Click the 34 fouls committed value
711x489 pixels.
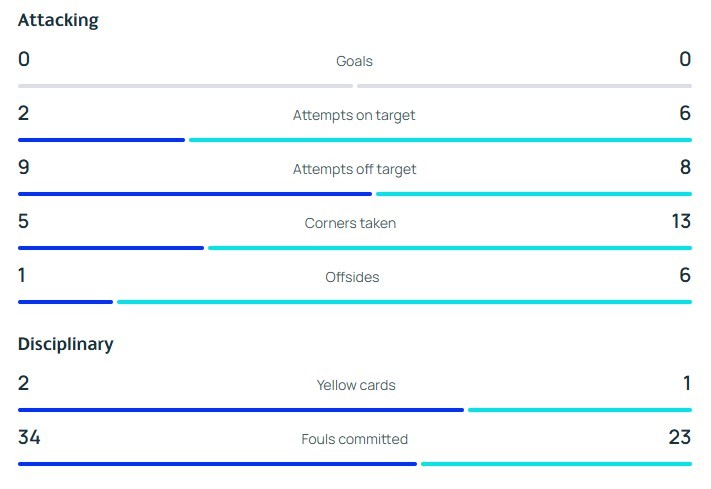[x=29, y=437]
